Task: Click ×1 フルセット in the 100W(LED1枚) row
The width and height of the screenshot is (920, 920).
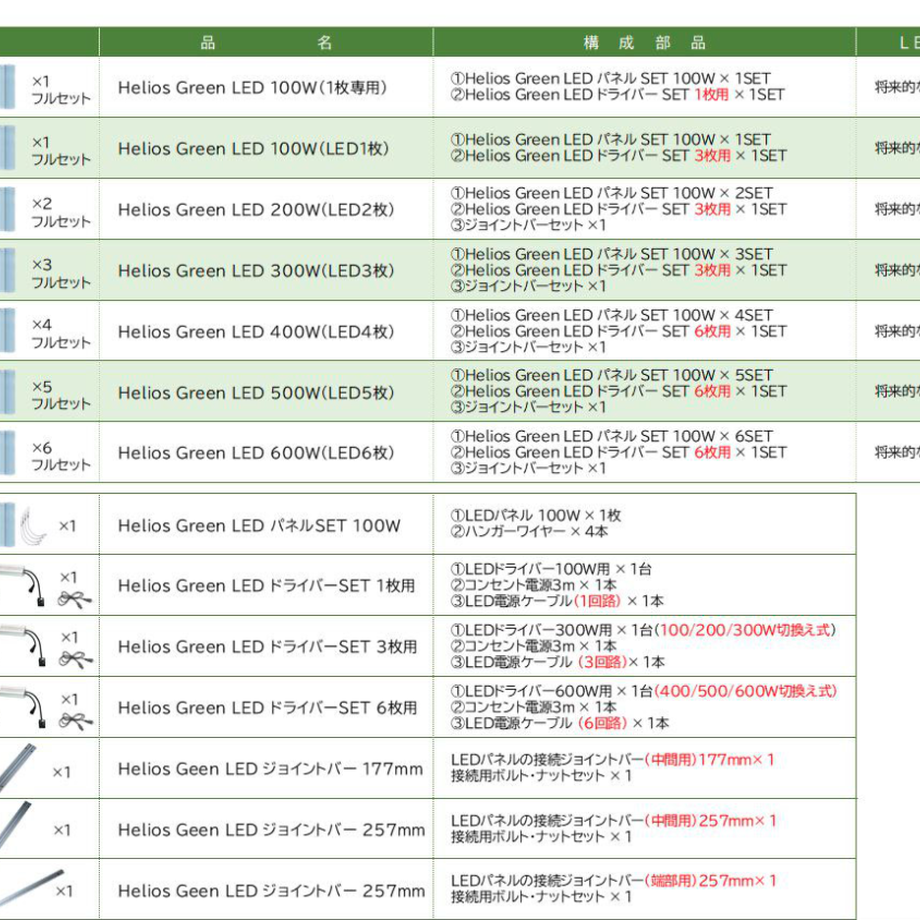Action: tap(61, 151)
